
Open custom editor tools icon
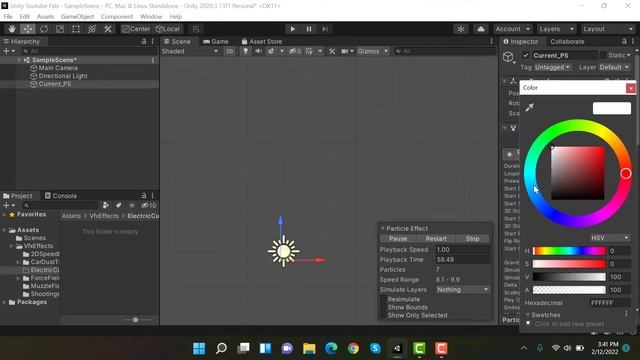108,29
